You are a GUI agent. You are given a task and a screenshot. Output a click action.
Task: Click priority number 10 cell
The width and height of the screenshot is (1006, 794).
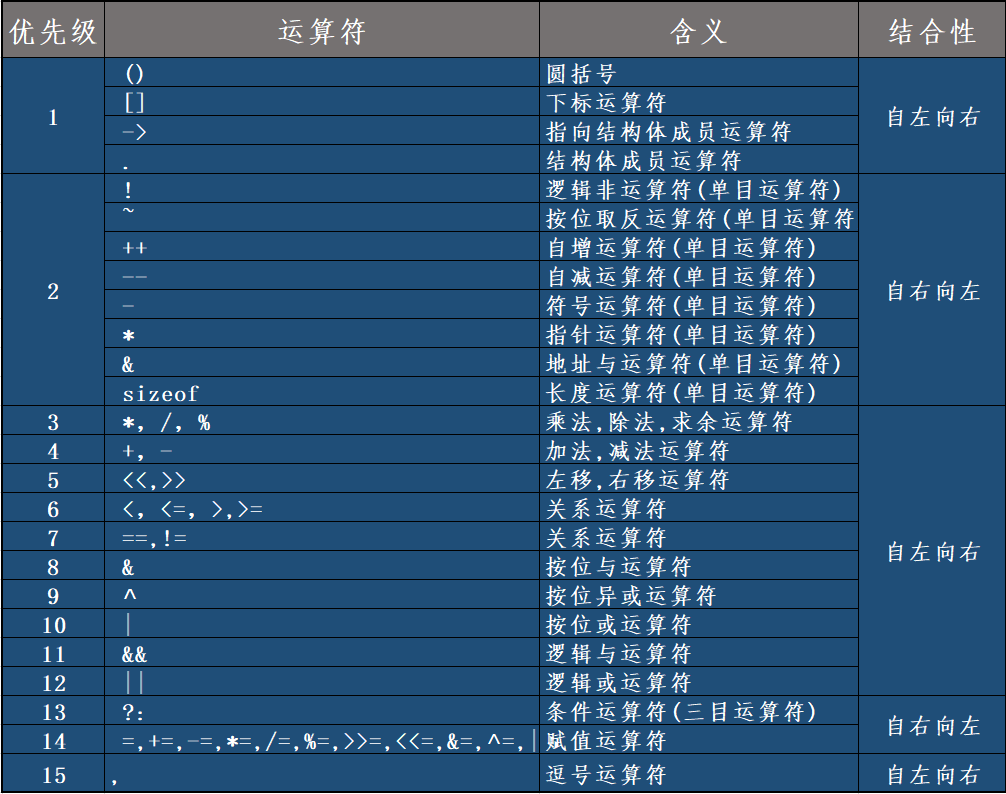[x=53, y=623]
